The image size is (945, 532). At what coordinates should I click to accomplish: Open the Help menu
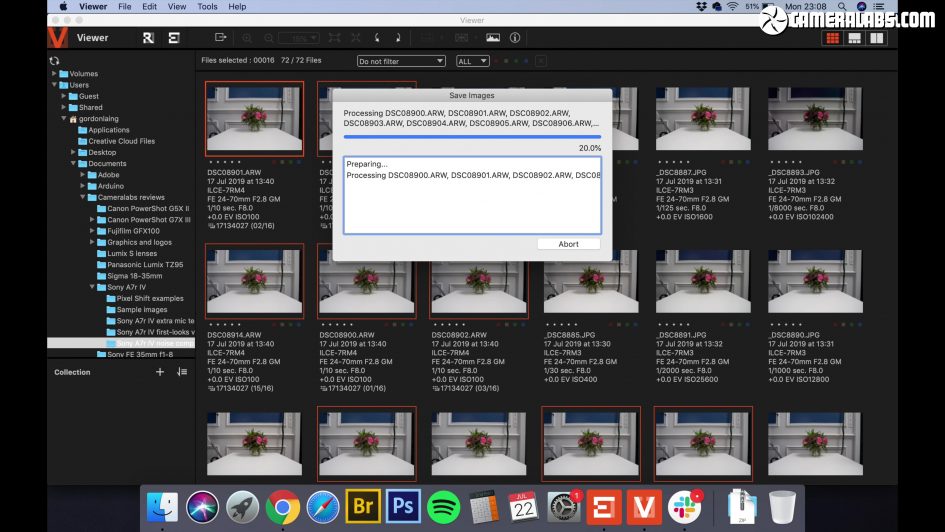tap(237, 7)
